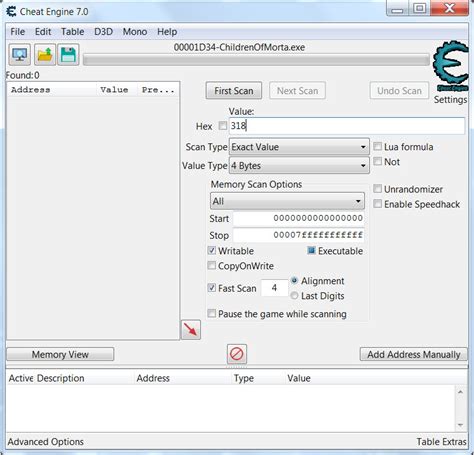Minimize the Cheat Engine window
This screenshot has width=474, height=455.
click(x=397, y=9)
